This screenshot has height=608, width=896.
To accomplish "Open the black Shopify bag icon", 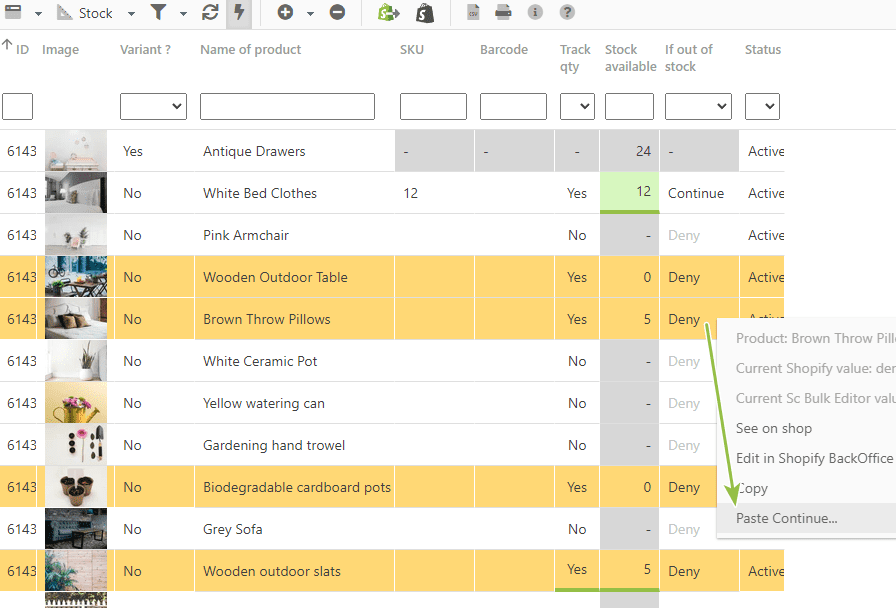I will coord(425,13).
